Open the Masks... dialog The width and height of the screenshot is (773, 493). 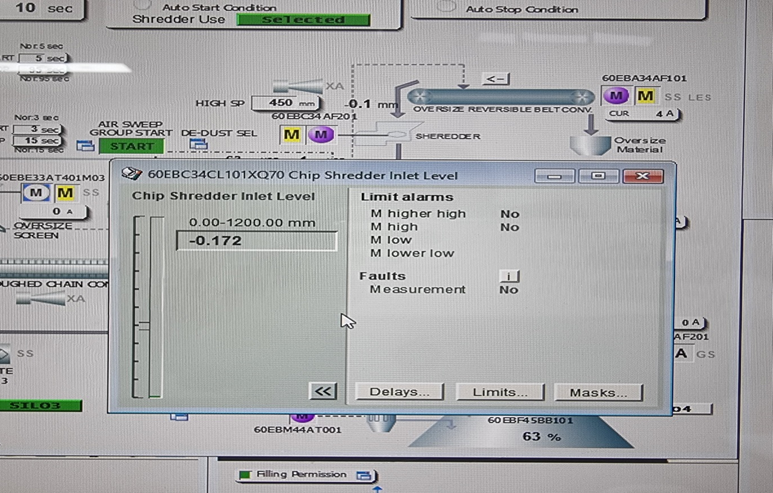599,392
